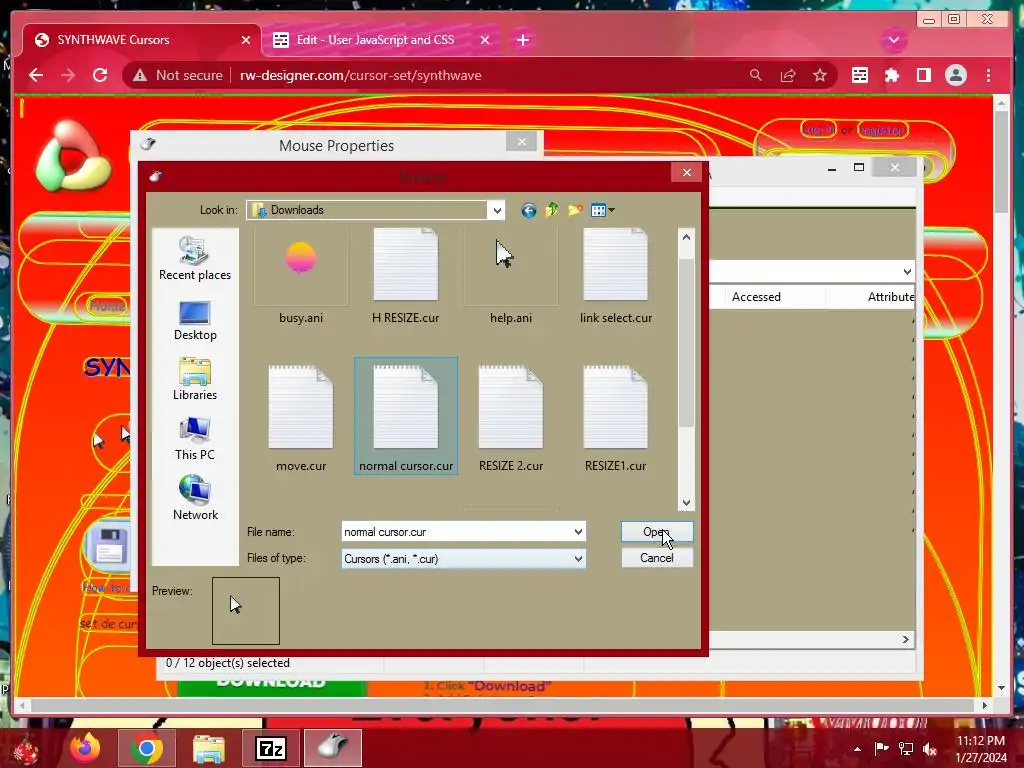Go to Recent places in sidebar
1024x768 pixels.
[195, 259]
